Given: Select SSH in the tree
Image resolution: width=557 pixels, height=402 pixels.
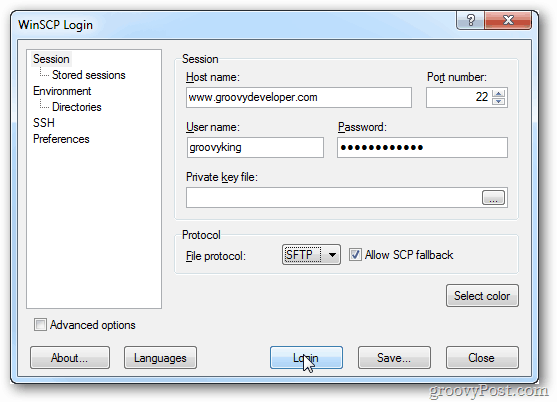Looking at the screenshot, I should [x=44, y=123].
